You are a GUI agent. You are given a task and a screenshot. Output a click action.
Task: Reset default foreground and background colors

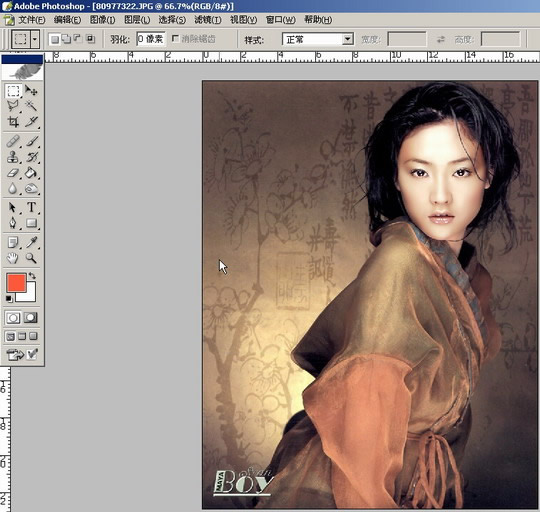pos(9,299)
